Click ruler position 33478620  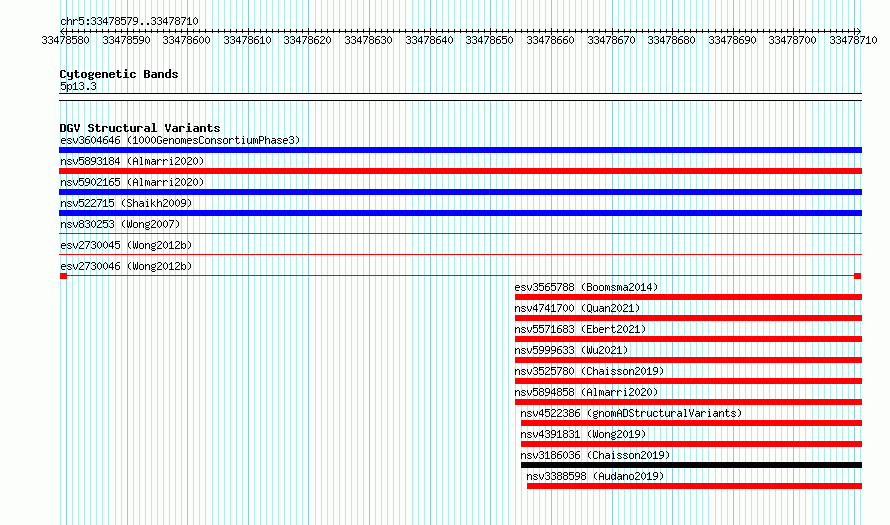click(x=307, y=40)
